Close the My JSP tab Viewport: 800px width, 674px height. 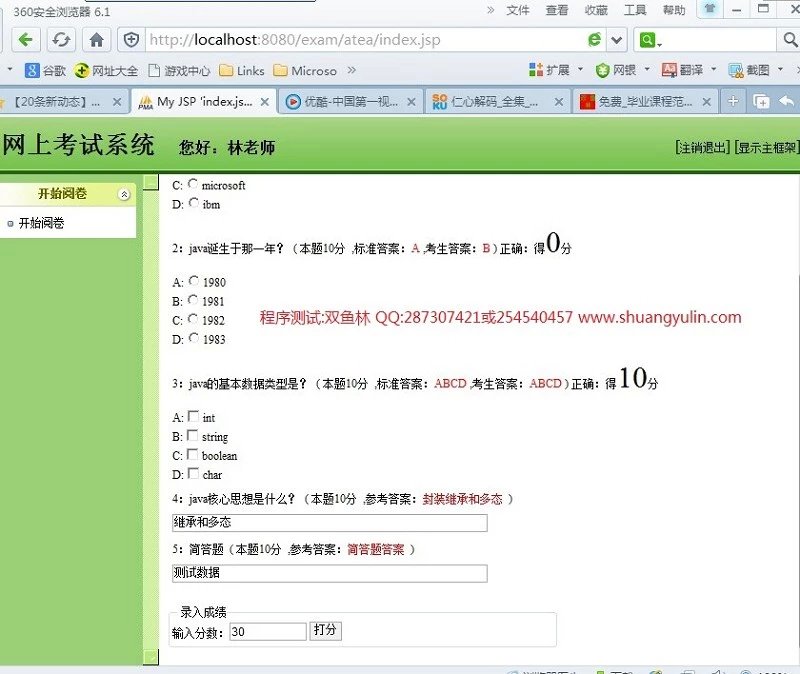point(265,102)
